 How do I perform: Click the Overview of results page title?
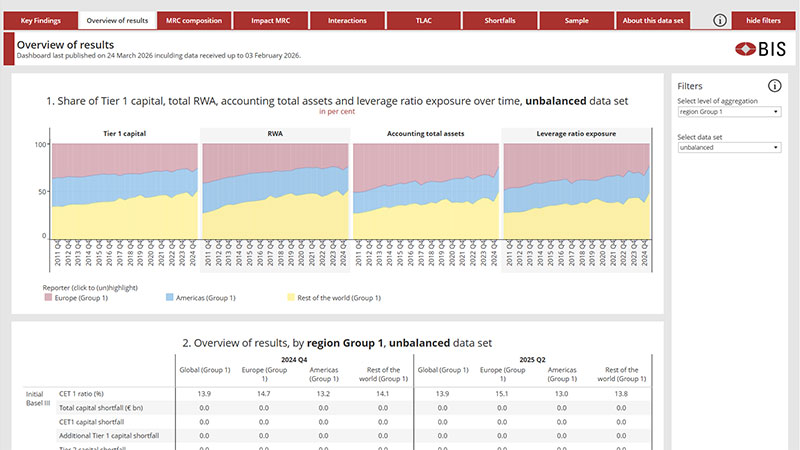(x=65, y=45)
